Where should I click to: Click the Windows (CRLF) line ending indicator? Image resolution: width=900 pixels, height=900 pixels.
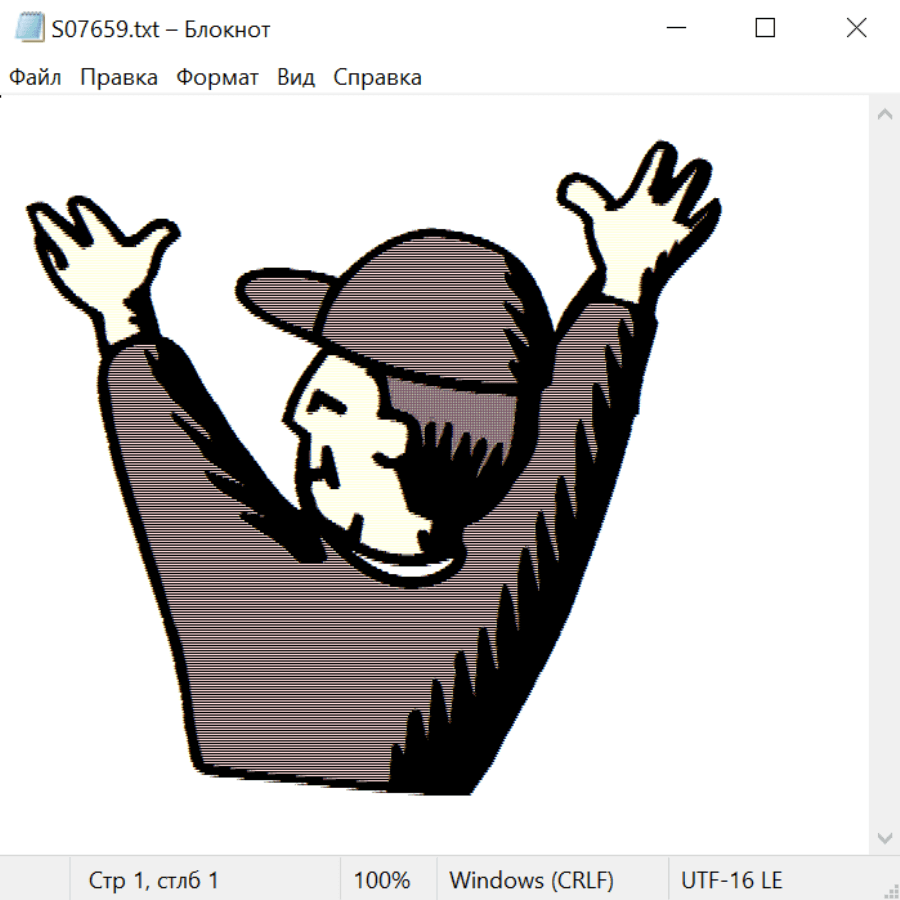pos(531,880)
